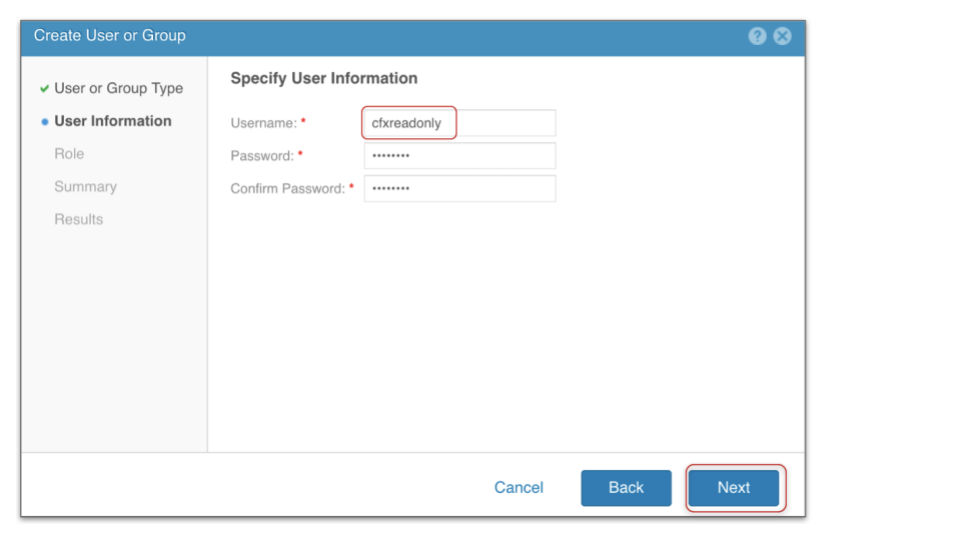
Task: Click into the Confirm Password input field
Action: click(x=459, y=189)
